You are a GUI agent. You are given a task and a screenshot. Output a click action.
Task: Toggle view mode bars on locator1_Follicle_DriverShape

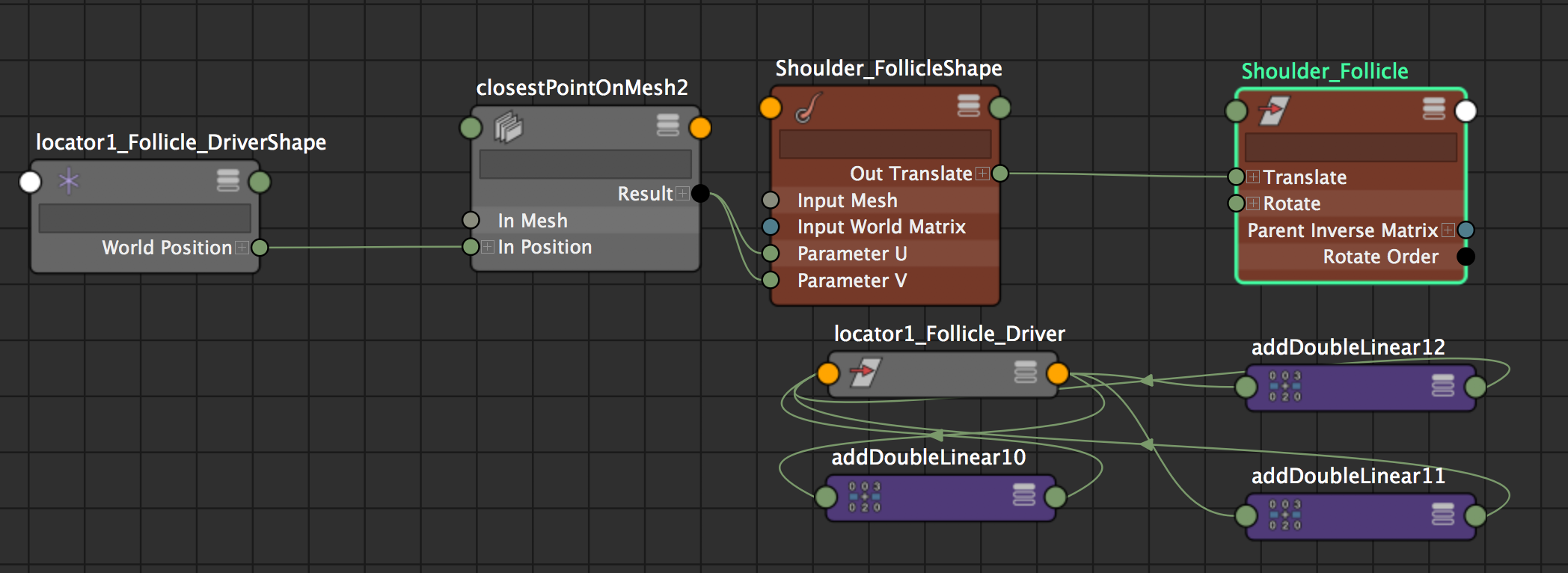point(228,180)
